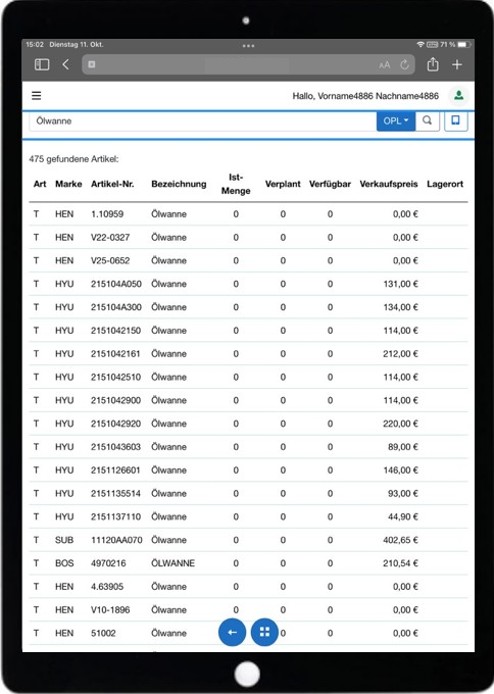Sort by the Art column header

(40, 184)
